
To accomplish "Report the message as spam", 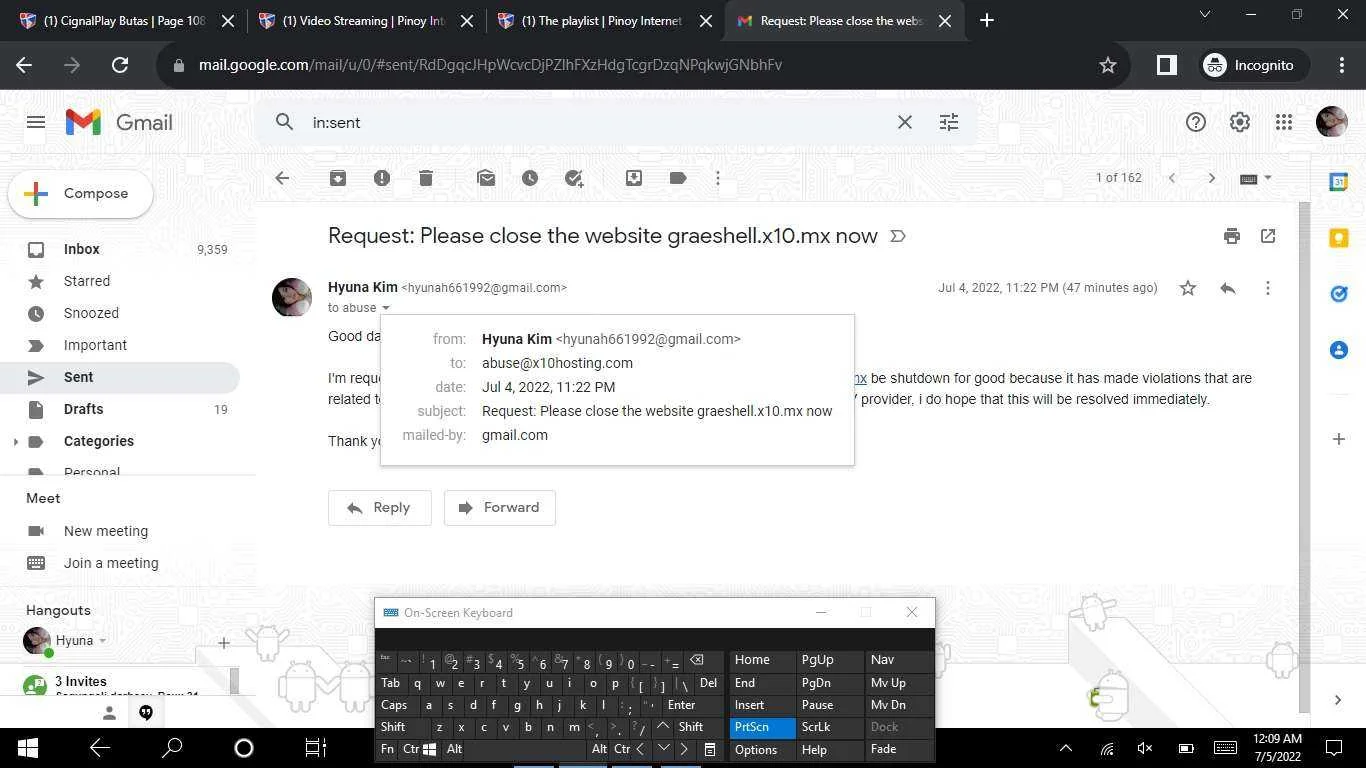I will 382,178.
